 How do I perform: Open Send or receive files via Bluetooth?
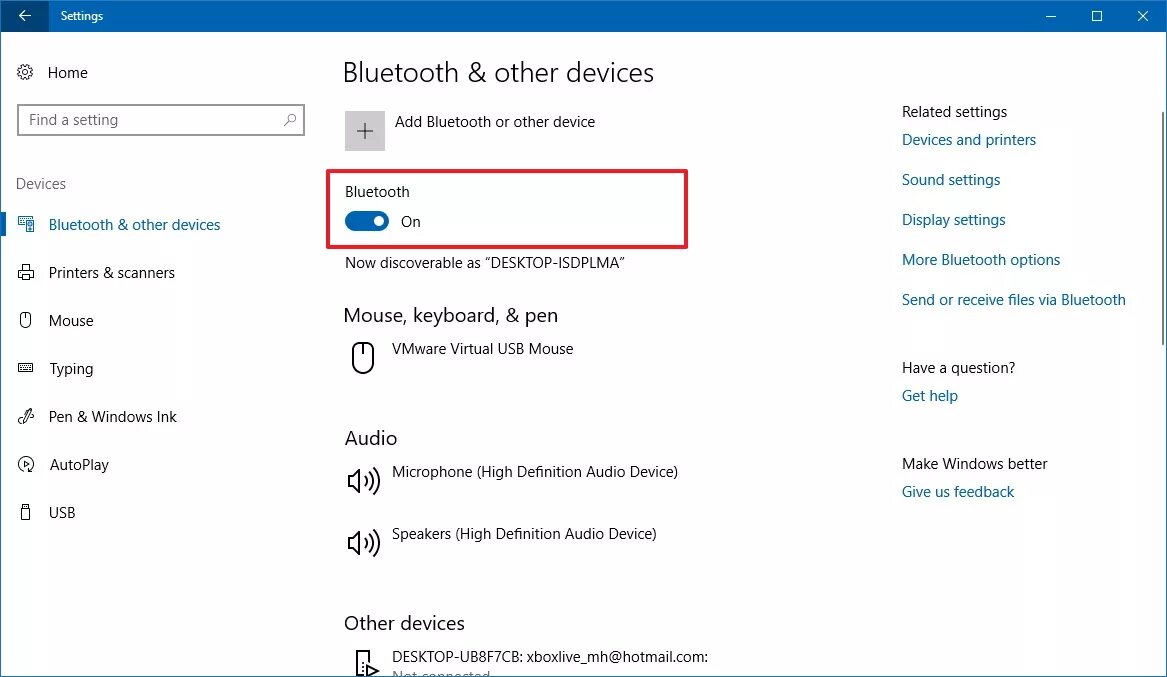(x=1013, y=300)
